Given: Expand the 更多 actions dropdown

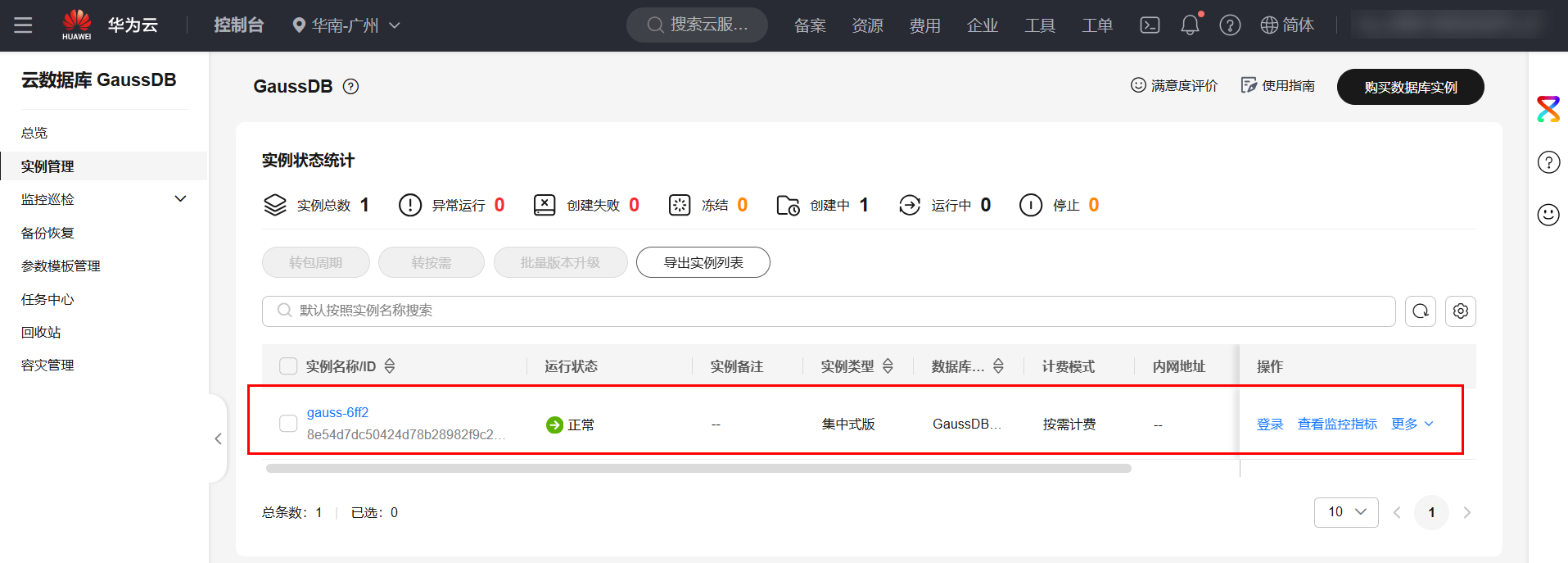Looking at the screenshot, I should coord(1412,424).
